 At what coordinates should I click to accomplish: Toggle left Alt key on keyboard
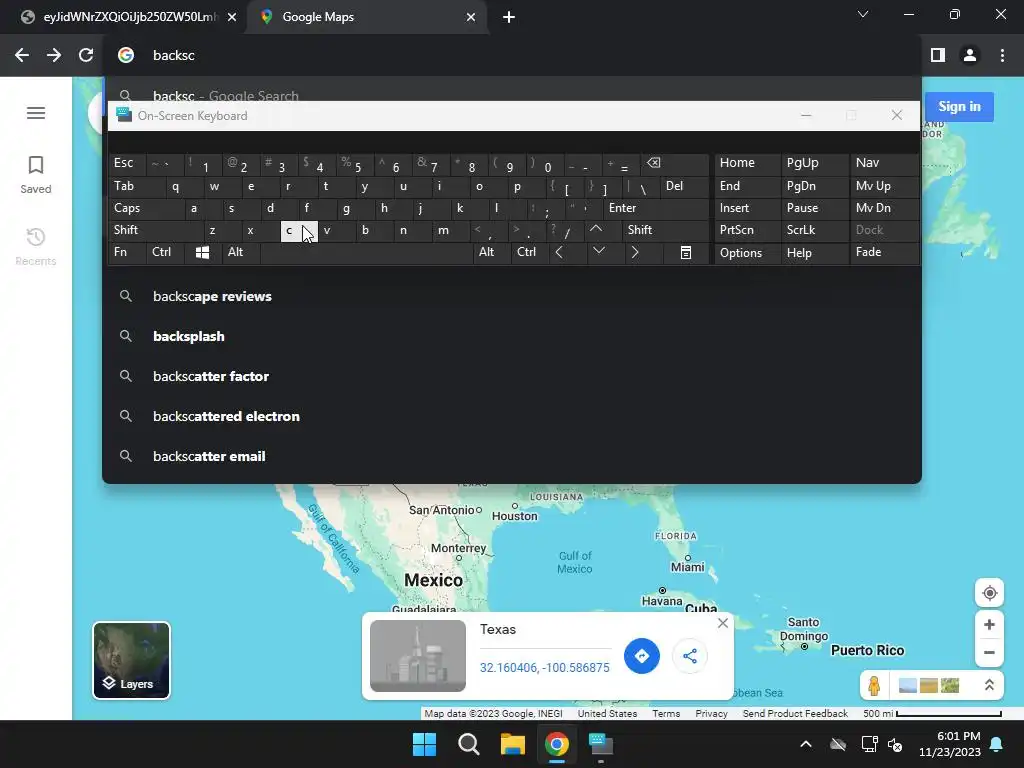click(x=241, y=252)
